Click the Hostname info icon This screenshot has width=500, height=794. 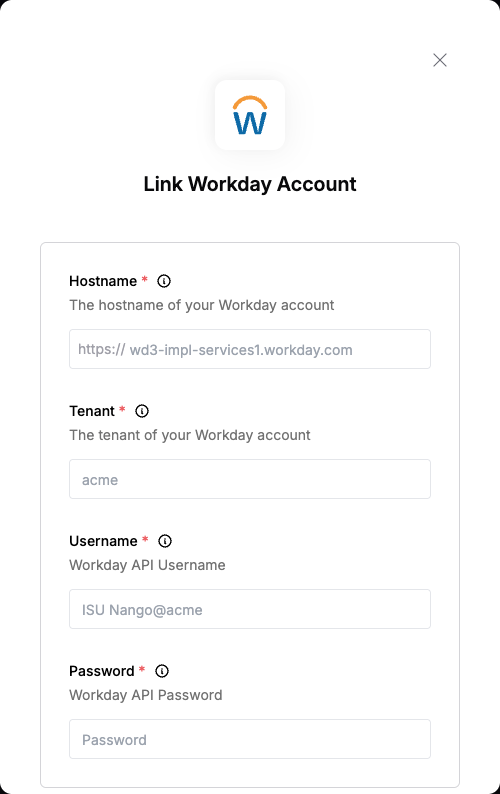[164, 281]
